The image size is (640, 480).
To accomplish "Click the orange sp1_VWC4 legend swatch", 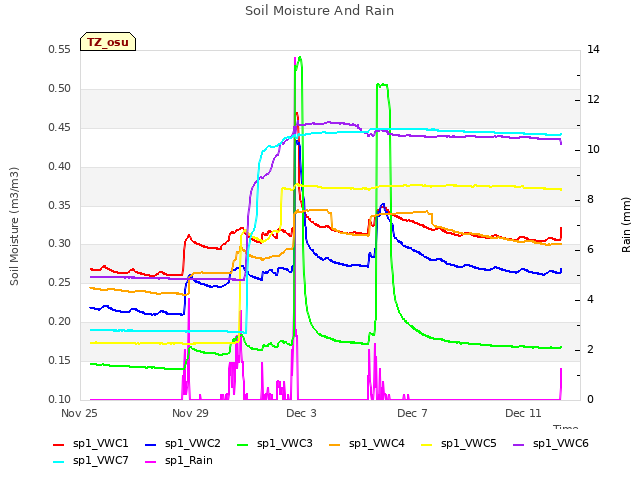I will 335,444.
